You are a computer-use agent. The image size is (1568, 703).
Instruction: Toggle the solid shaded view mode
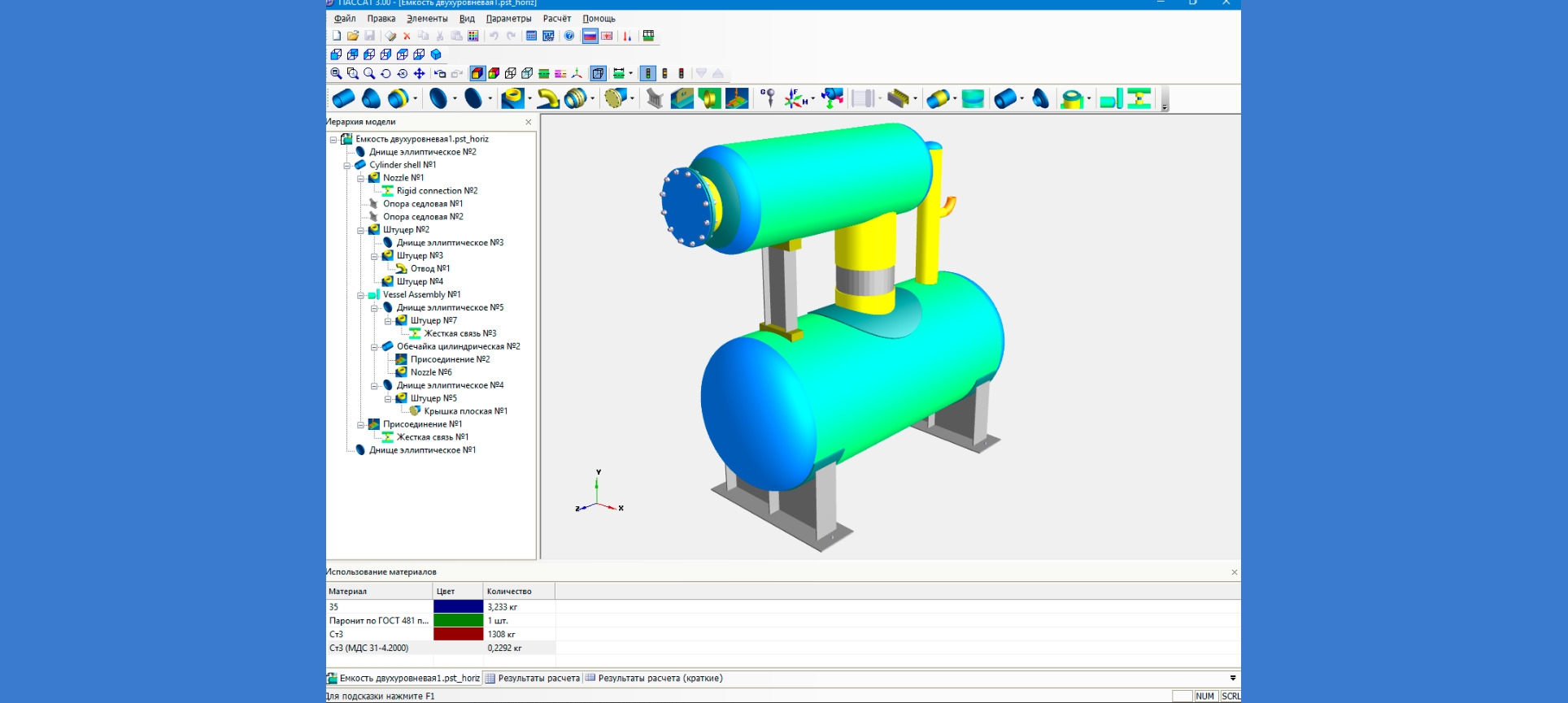tap(477, 74)
